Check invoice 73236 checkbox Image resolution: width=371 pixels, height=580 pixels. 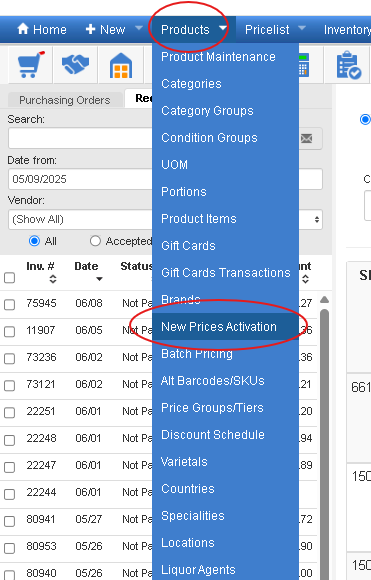[x=9, y=358]
